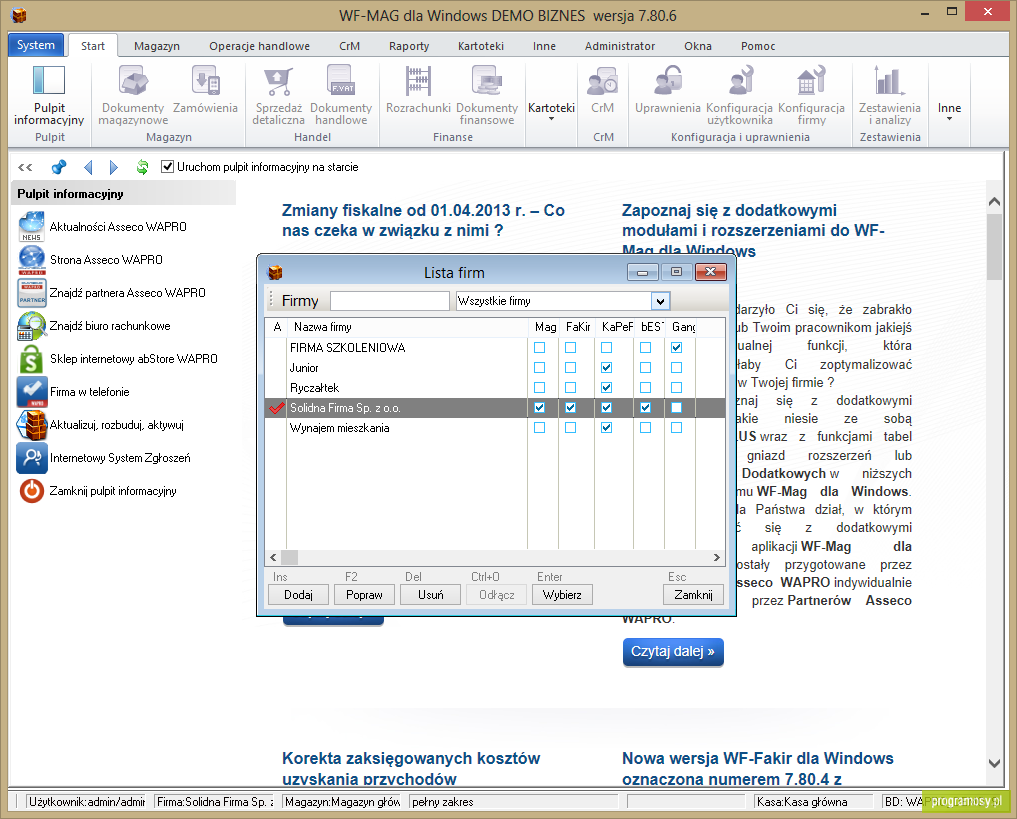Open CrM ribbon icon
Screen dimensions: 1017x819
click(x=603, y=81)
